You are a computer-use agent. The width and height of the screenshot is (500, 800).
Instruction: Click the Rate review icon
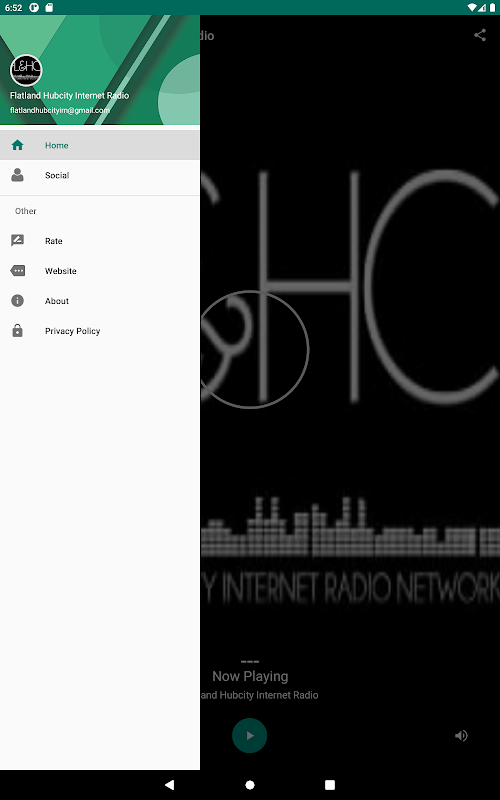[x=17, y=241]
